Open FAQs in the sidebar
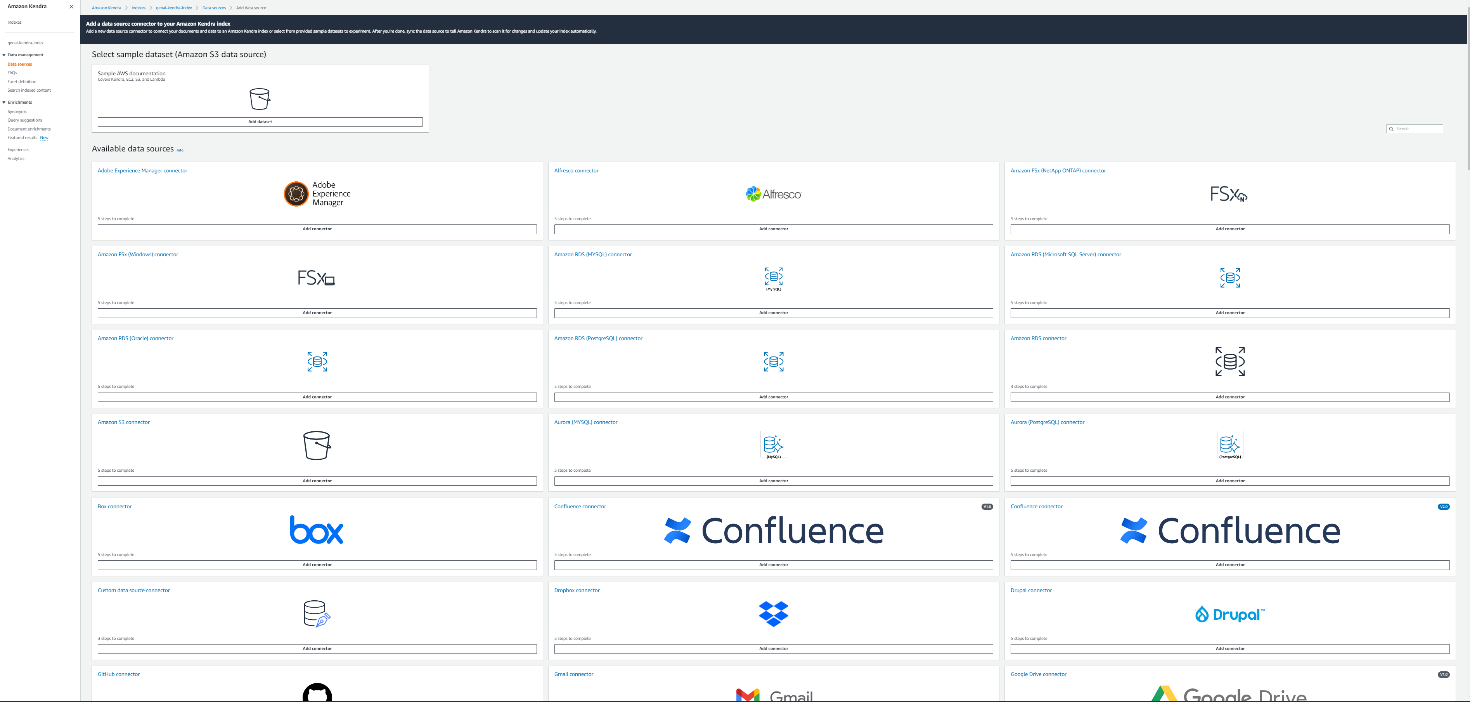 tap(12, 72)
